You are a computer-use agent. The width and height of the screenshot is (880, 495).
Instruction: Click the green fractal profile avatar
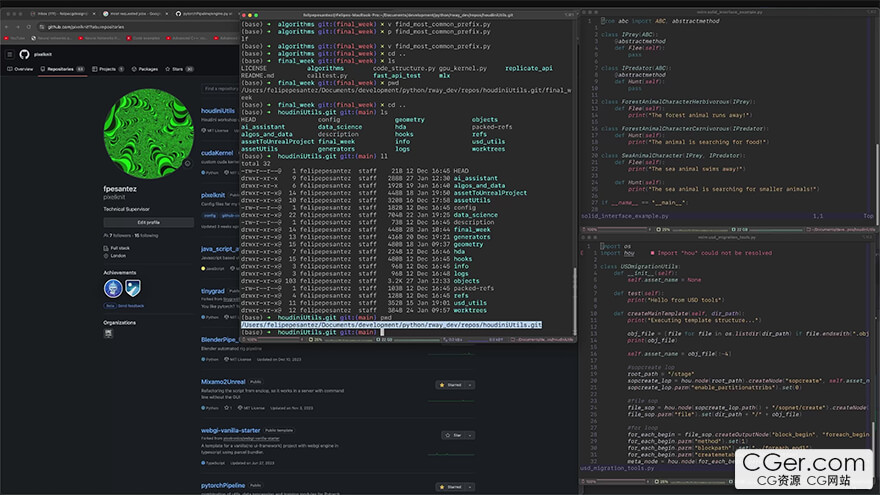click(x=148, y=133)
